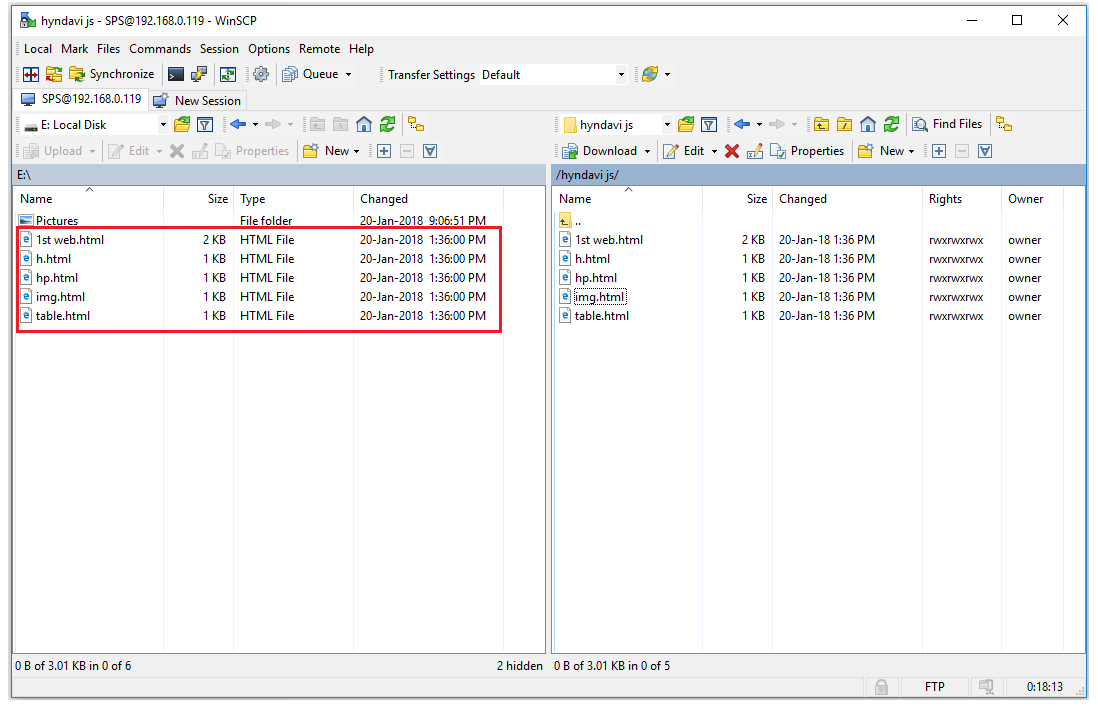Click the red Delete icon in remote panel
The image size is (1098, 709).
732,151
